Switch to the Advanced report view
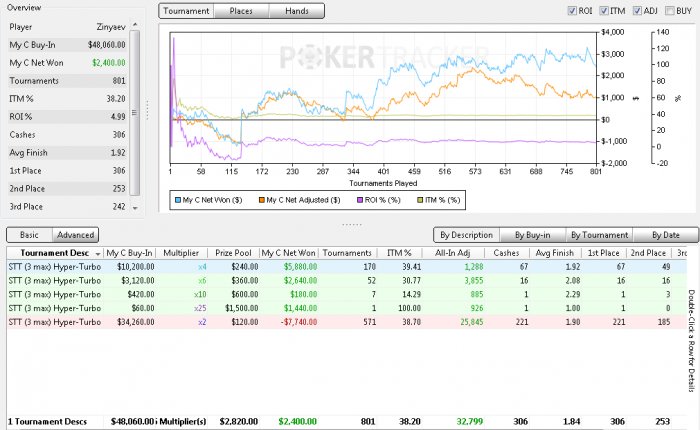This screenshot has width=700, height=430. pyautogui.click(x=76, y=235)
